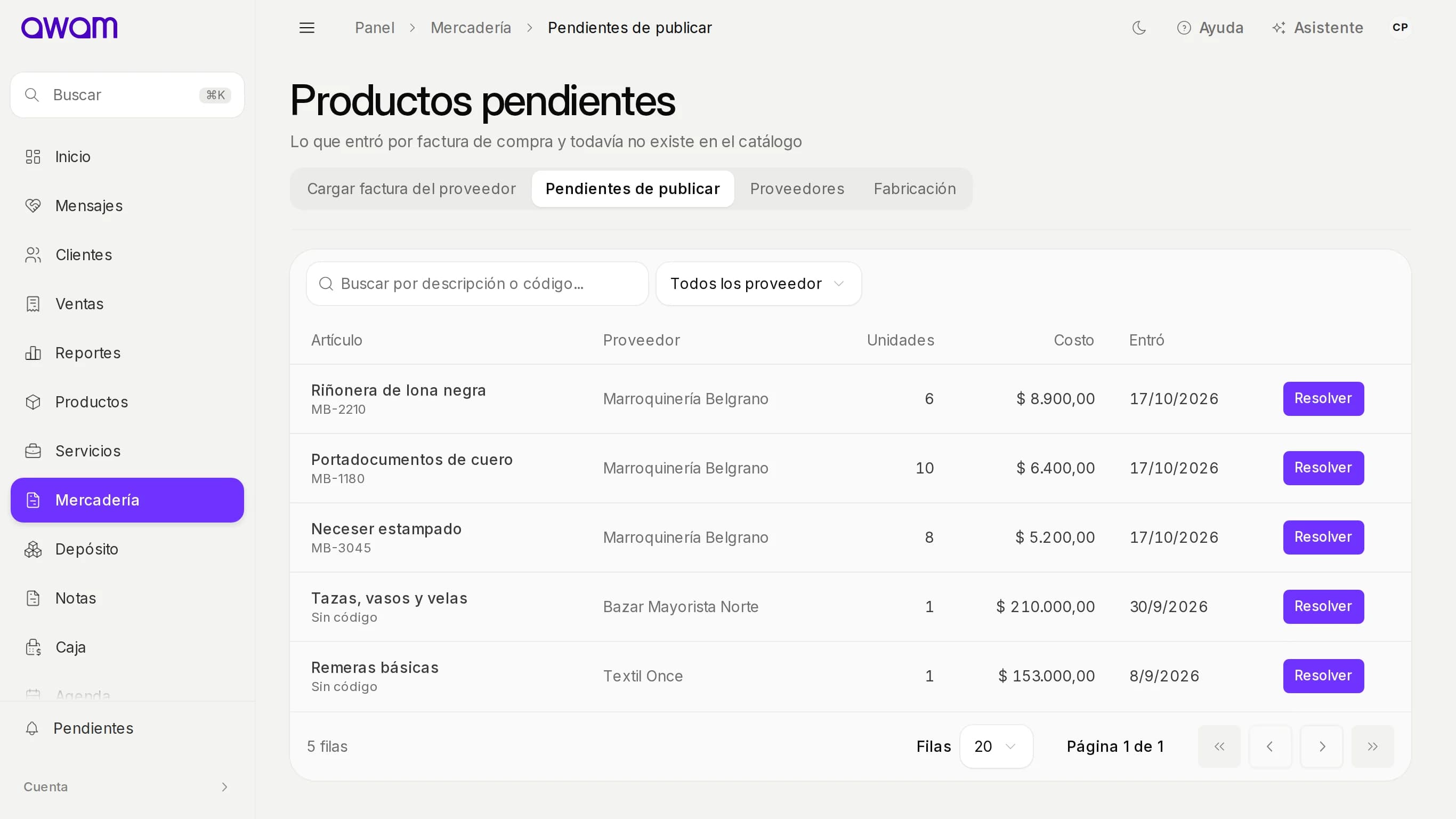Screen dimensions: 1456x819
Task: Open Servicios in sidebar
Action: (127, 451)
